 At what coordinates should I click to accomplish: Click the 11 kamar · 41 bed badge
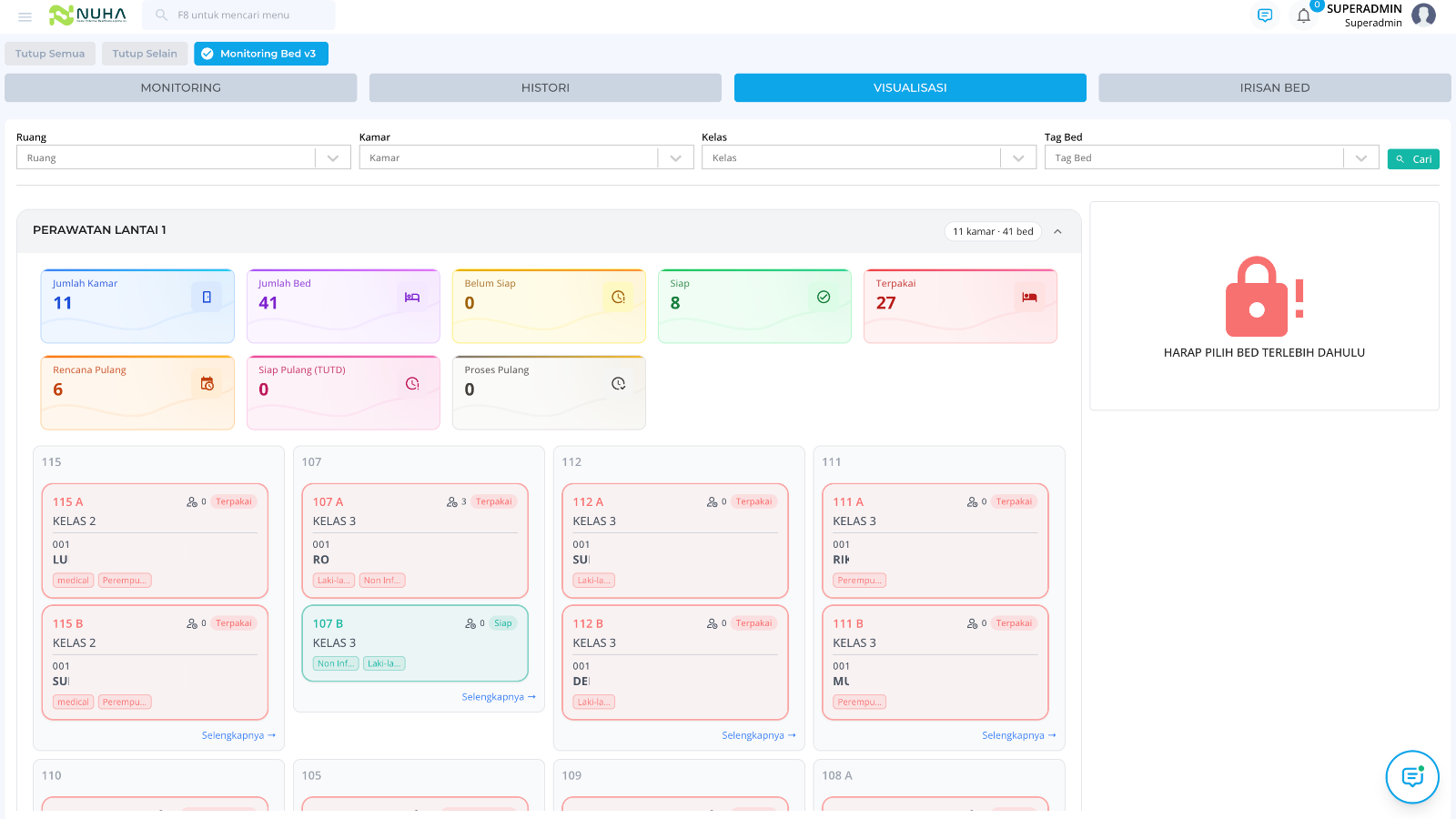point(993,231)
